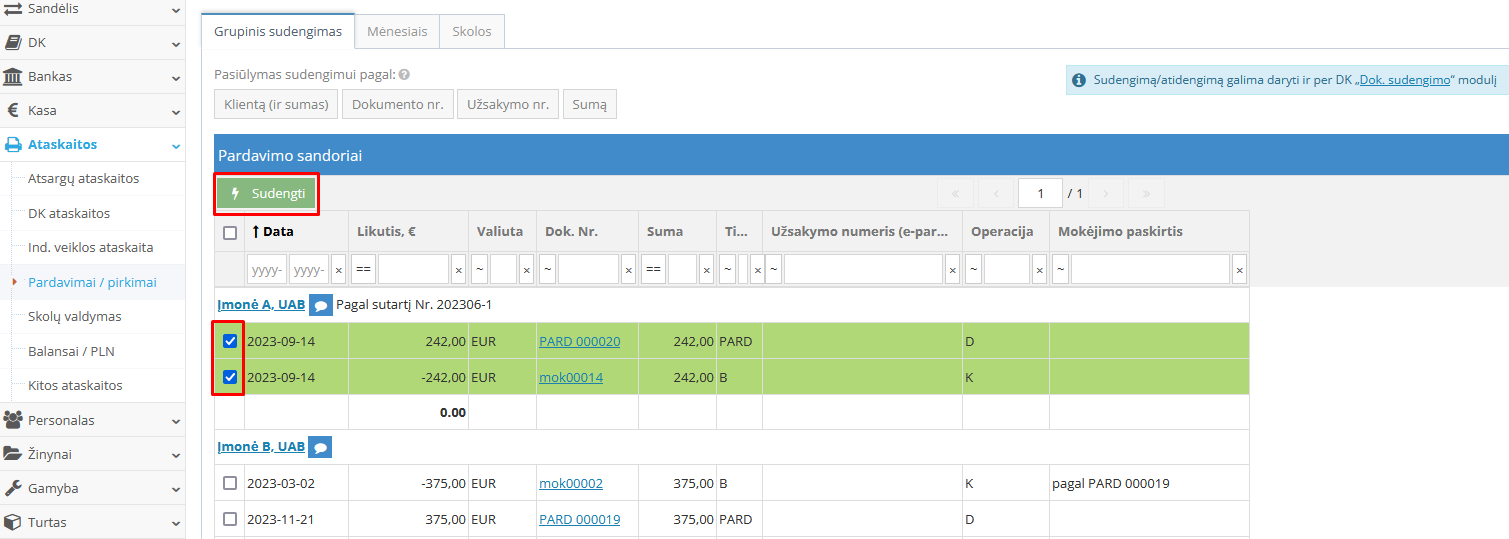Select the Skolų valdymas sidebar item
Image resolution: width=1509 pixels, height=539 pixels.
[75, 317]
